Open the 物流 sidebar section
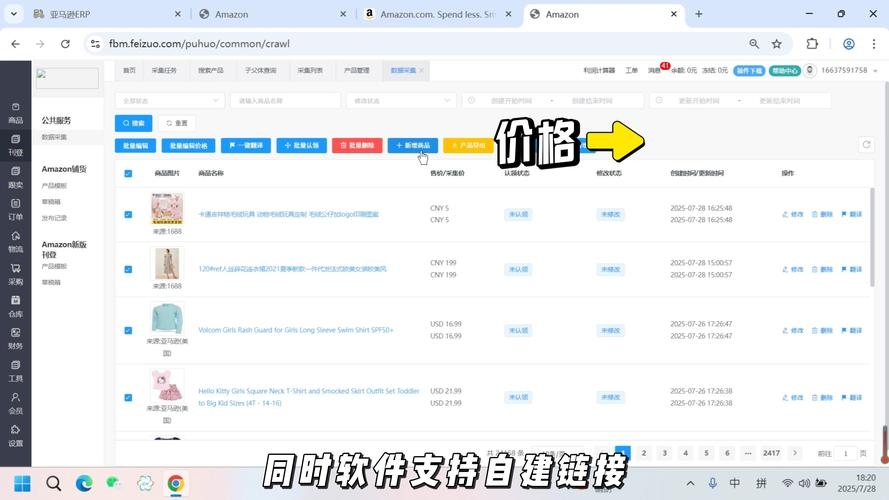 pyautogui.click(x=15, y=242)
